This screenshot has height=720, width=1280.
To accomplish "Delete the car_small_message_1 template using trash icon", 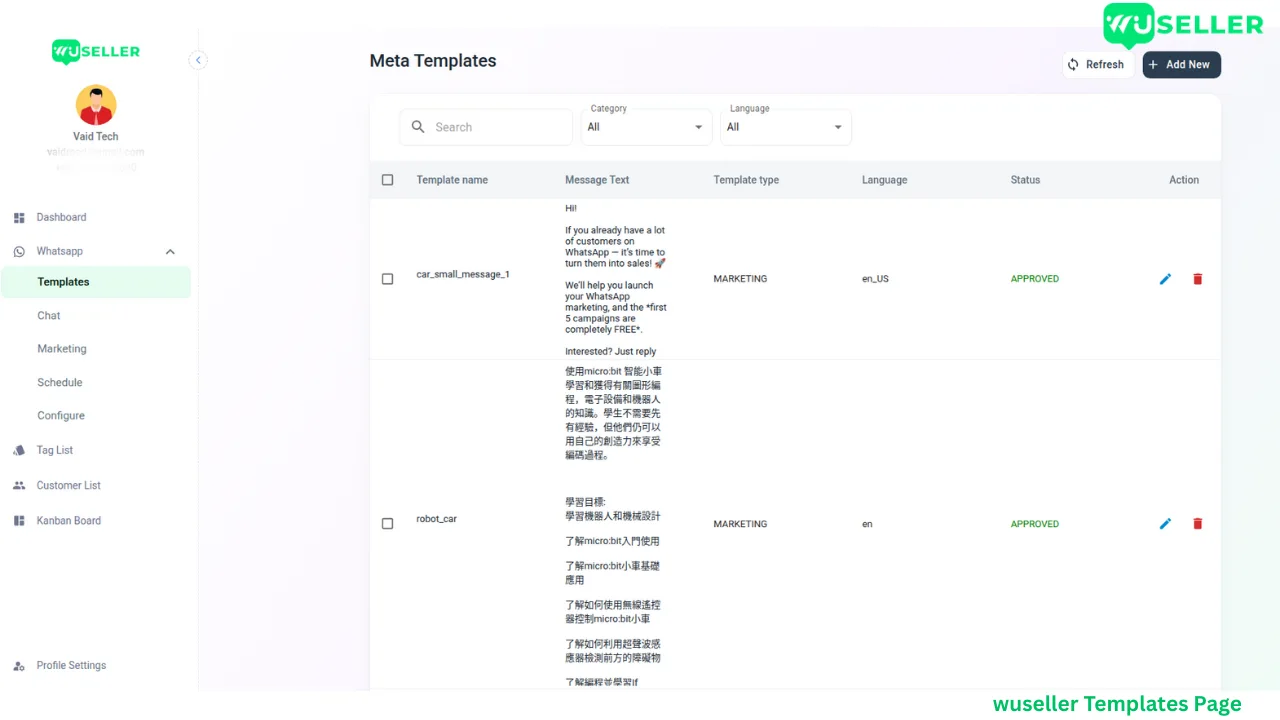I will click(1197, 279).
